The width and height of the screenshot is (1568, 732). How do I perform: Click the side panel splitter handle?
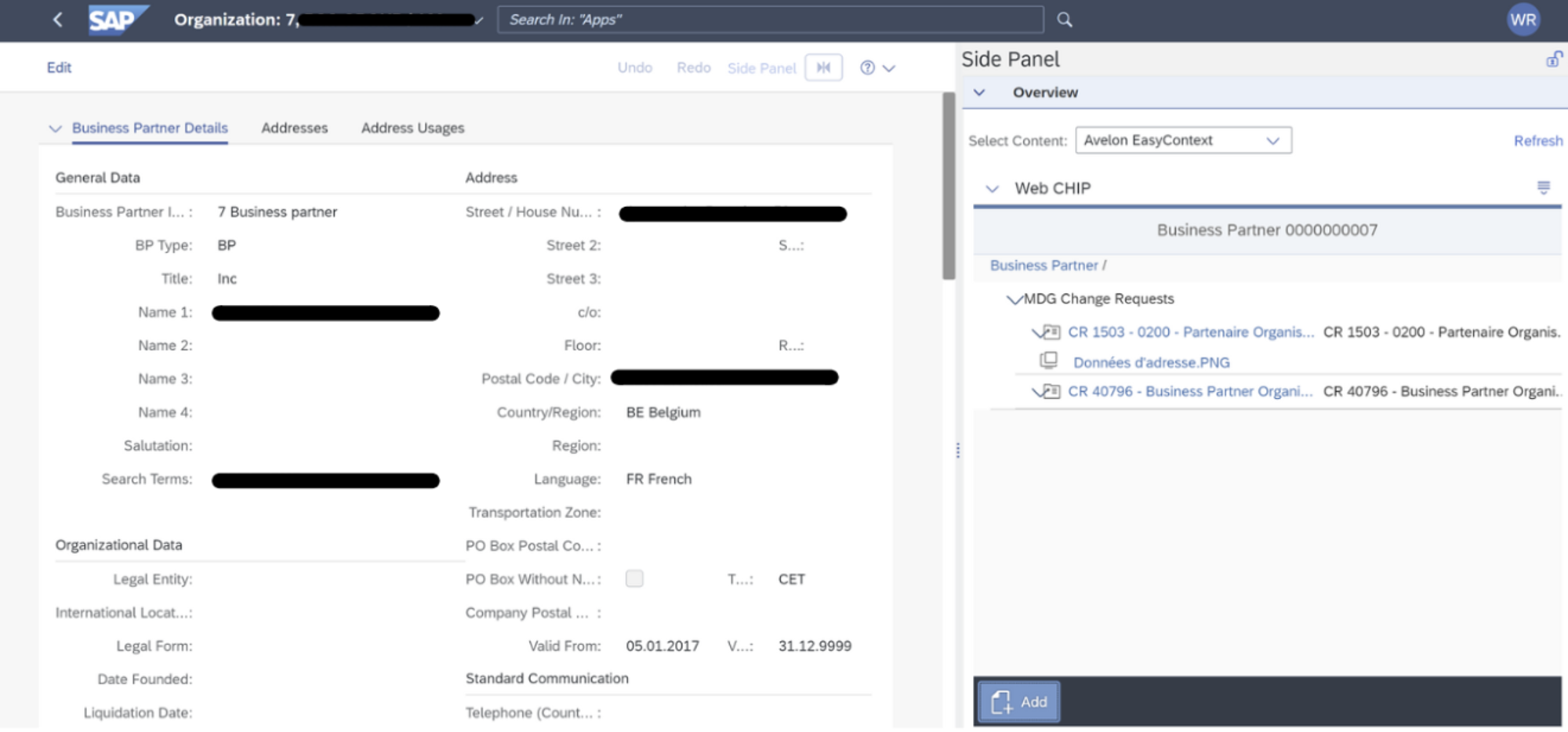click(957, 450)
